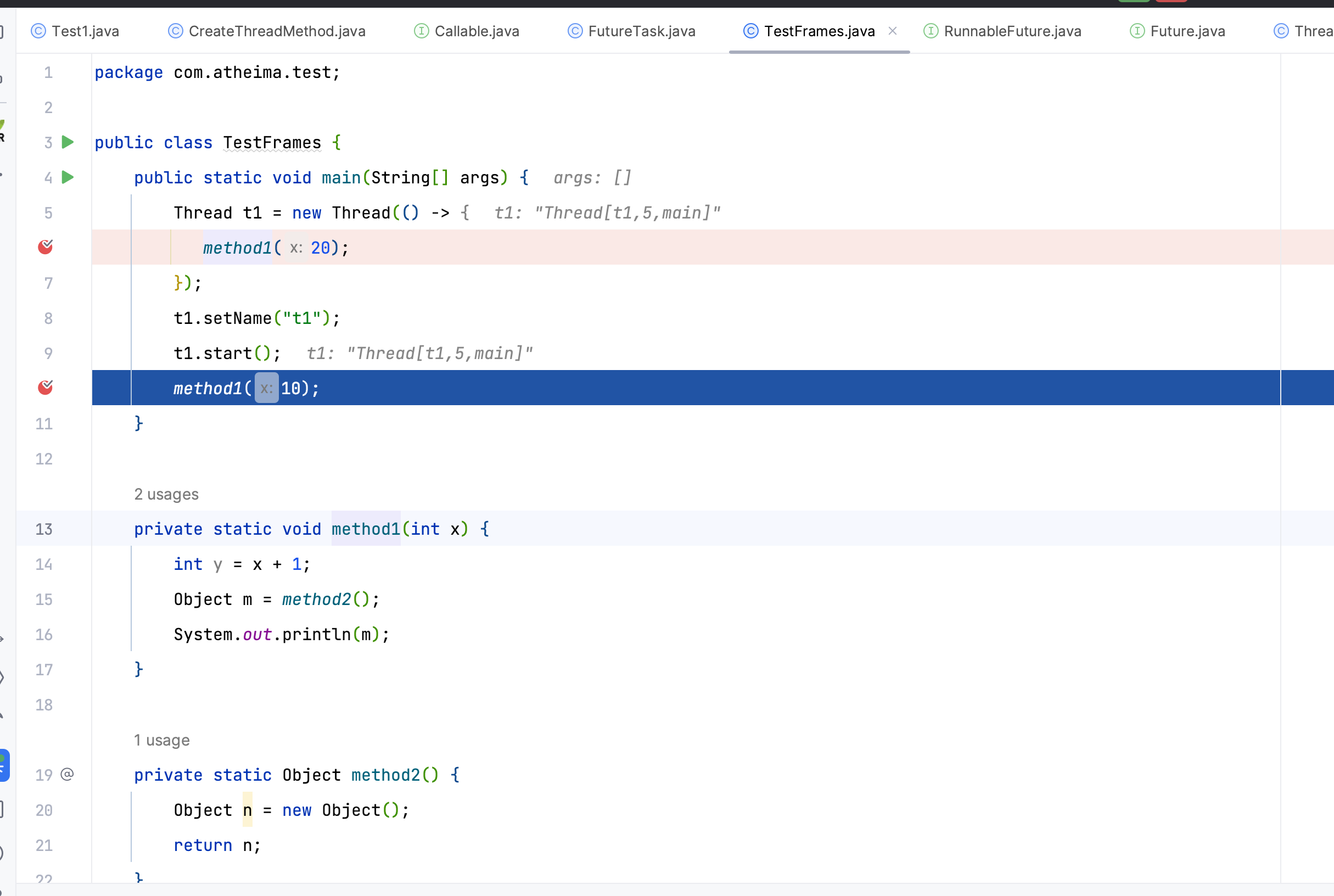Click line number 13 in the gutter

[x=44, y=529]
